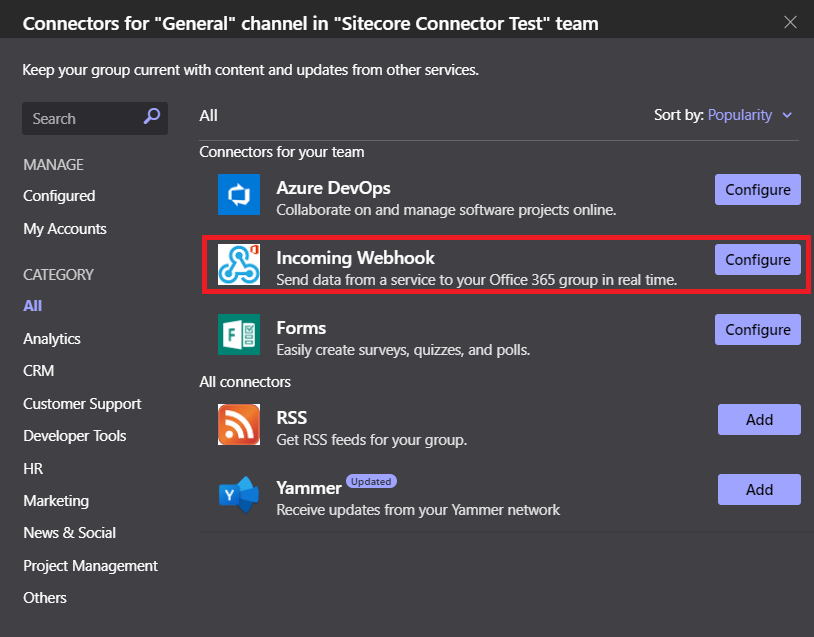Viewport: 814px width, 637px height.
Task: Configure the Incoming Webhook connector
Action: point(757,259)
